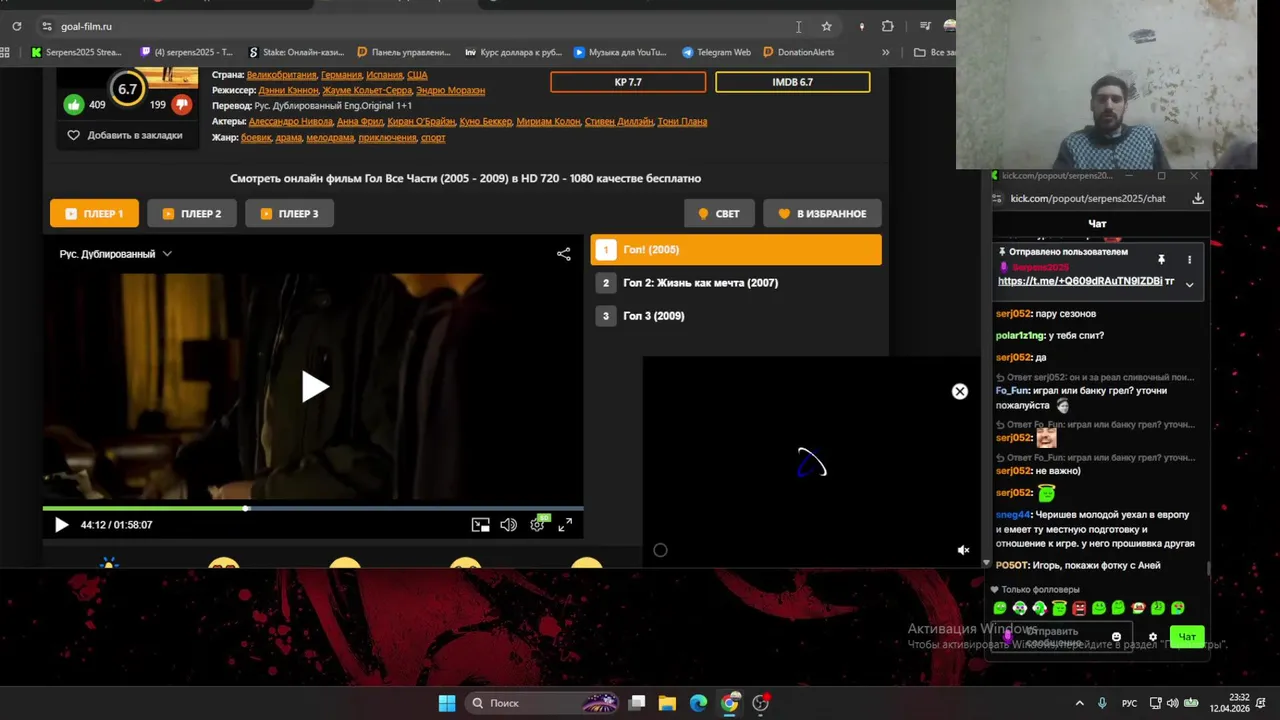The width and height of the screenshot is (1280, 720).
Task: Open pinned message three-dot menu
Action: [x=1189, y=260]
